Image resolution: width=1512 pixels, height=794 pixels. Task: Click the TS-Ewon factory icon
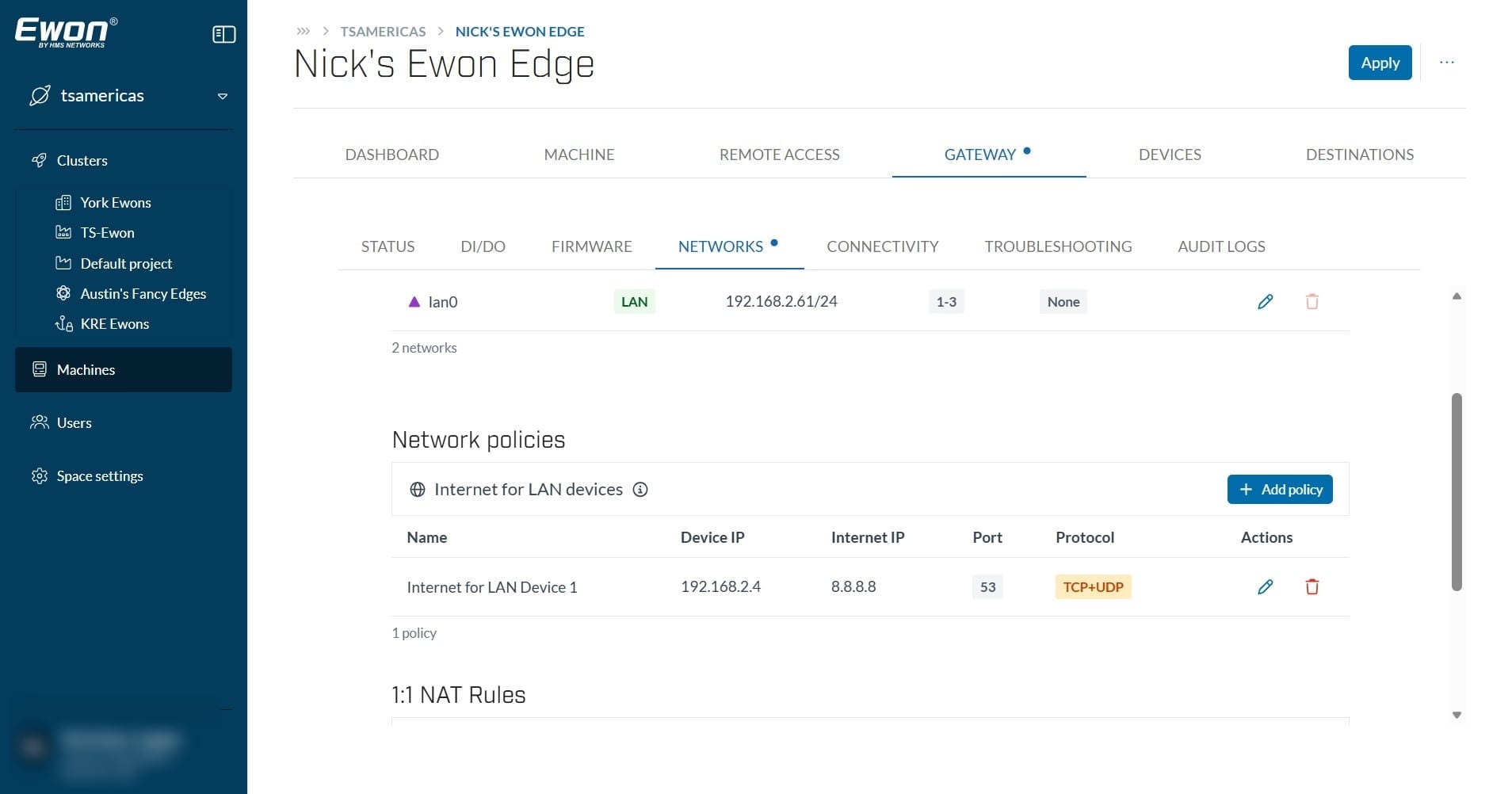(63, 232)
